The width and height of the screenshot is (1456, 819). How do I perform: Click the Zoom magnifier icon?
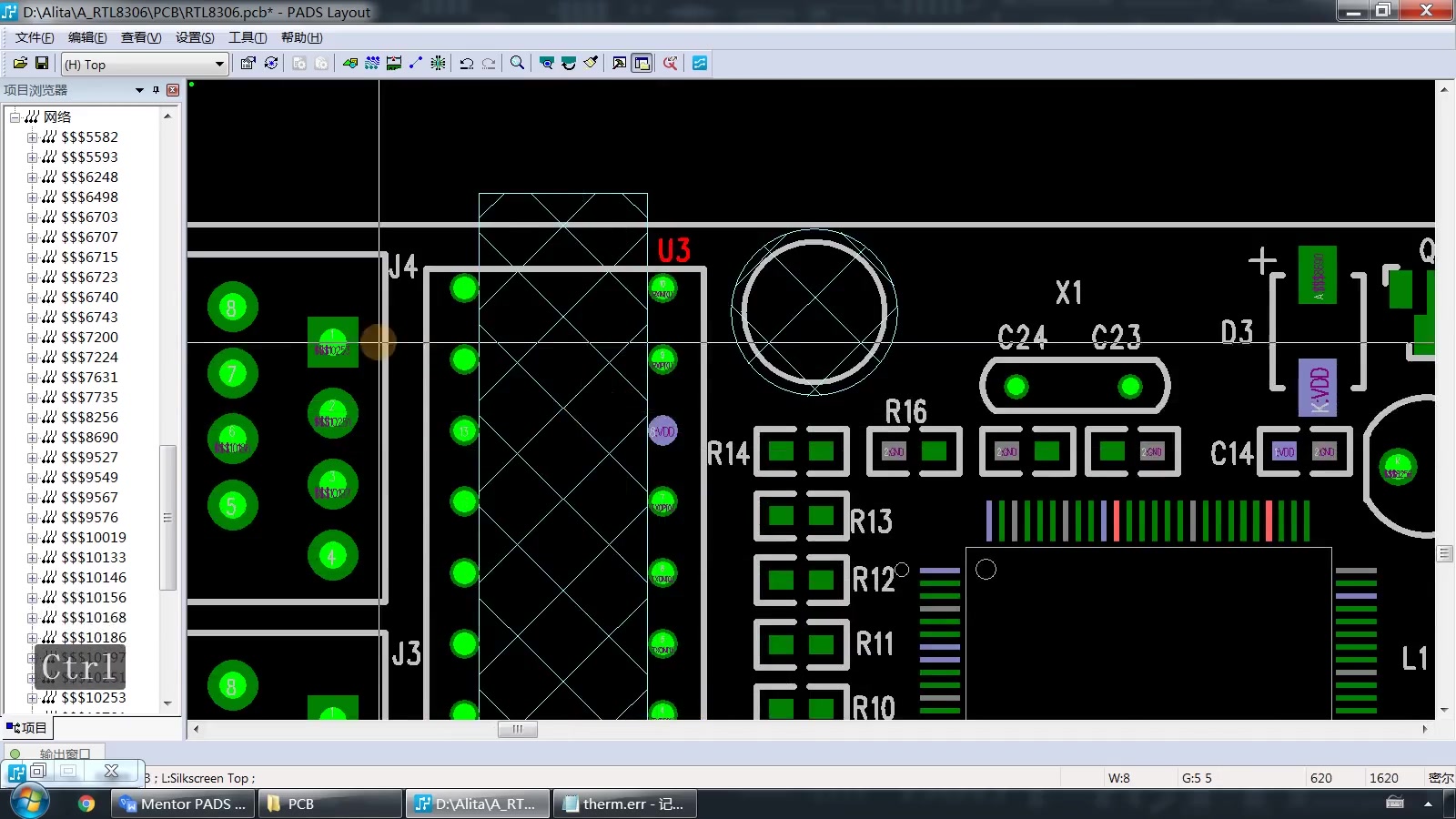click(x=518, y=64)
